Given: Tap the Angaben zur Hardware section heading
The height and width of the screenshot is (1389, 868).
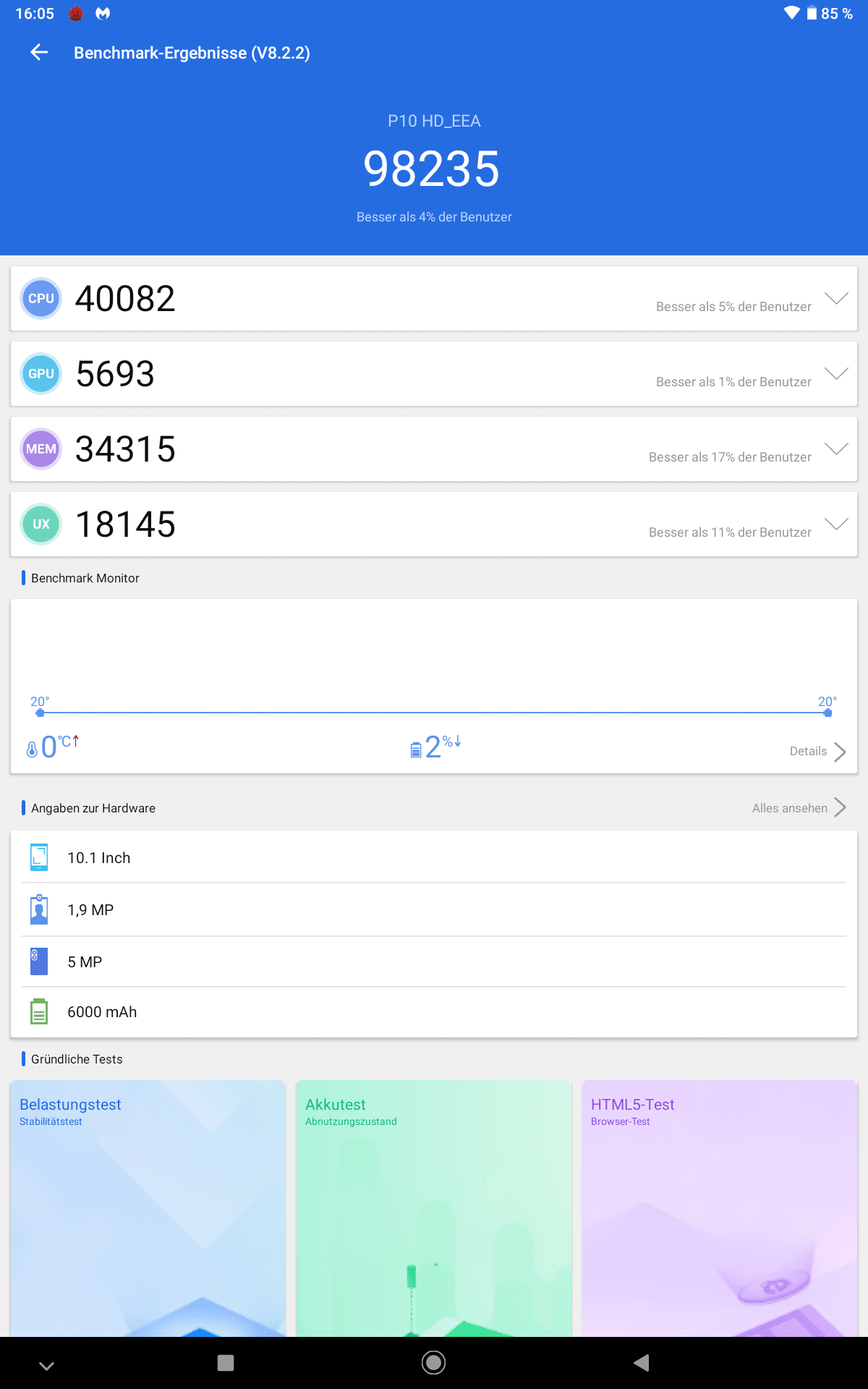Looking at the screenshot, I should (93, 808).
